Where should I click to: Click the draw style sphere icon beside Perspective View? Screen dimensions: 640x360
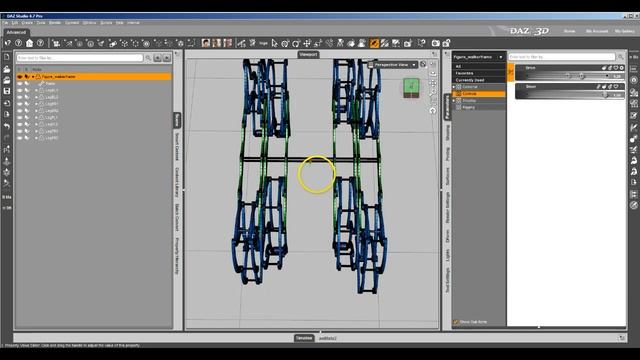tap(423, 64)
